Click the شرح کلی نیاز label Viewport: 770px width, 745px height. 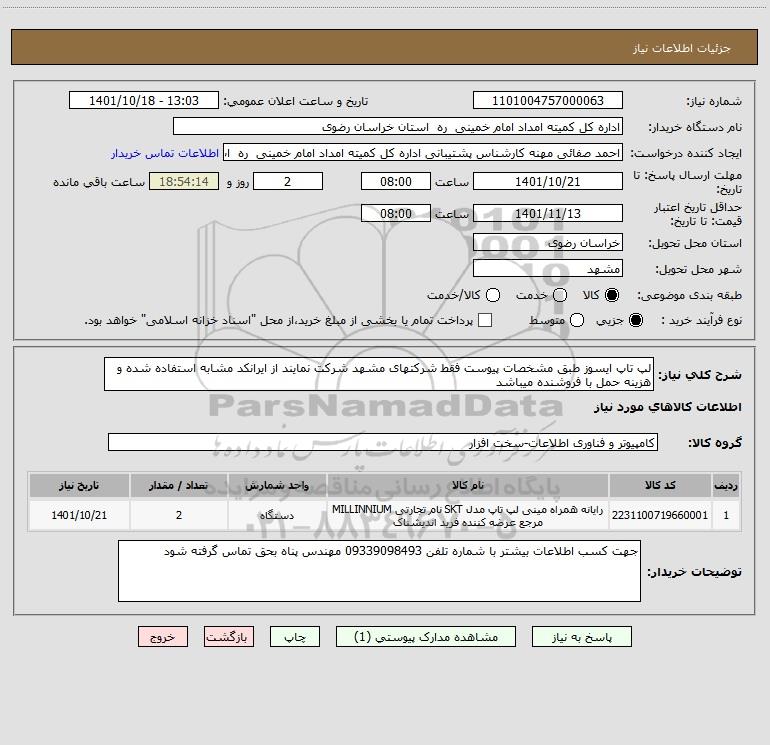click(x=700, y=375)
